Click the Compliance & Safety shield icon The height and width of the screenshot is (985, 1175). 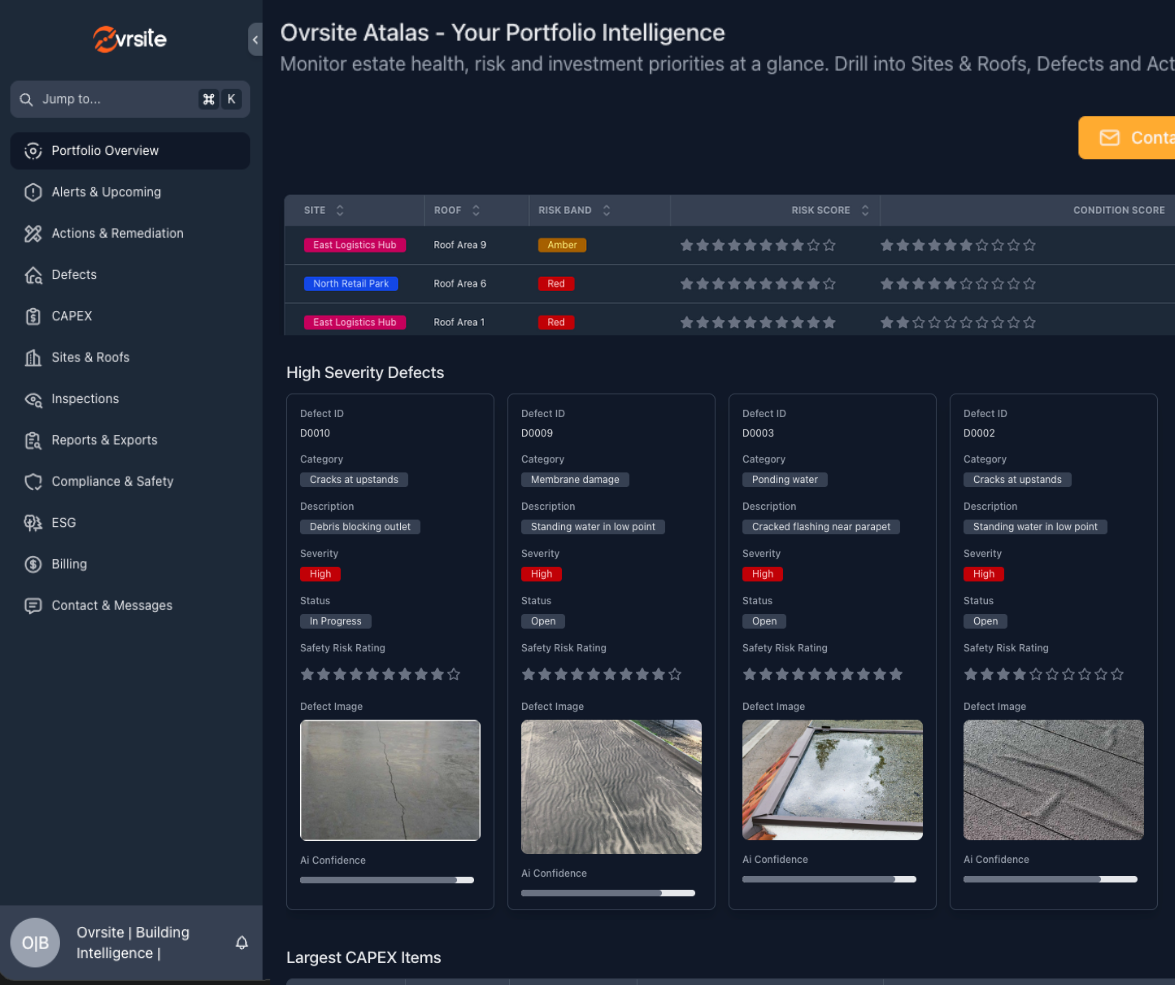pyautogui.click(x=31, y=481)
